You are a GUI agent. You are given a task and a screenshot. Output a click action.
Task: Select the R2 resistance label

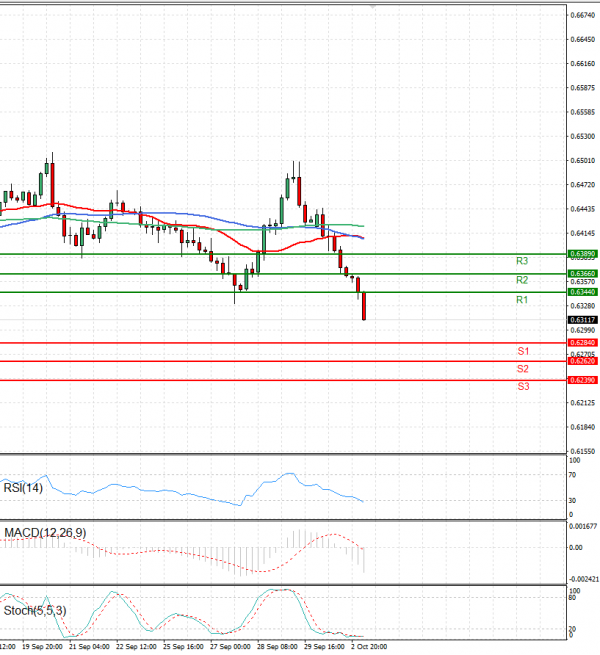521,280
